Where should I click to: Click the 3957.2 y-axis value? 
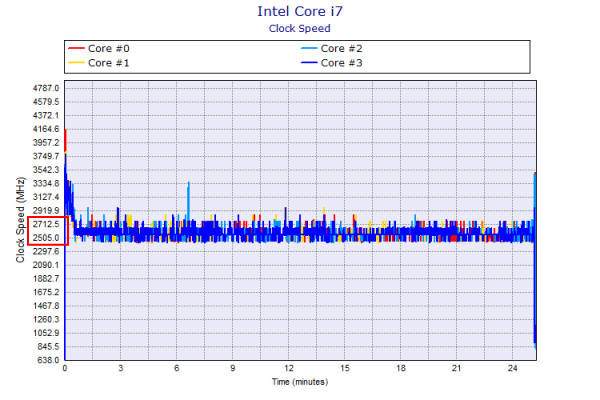(x=46, y=143)
